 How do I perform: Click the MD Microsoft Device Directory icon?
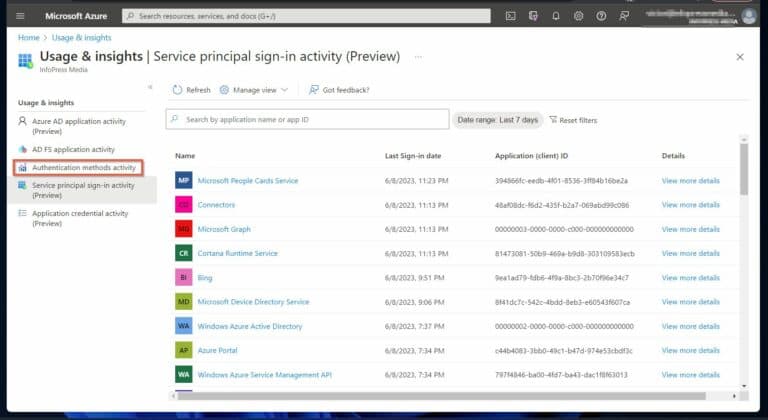point(184,302)
